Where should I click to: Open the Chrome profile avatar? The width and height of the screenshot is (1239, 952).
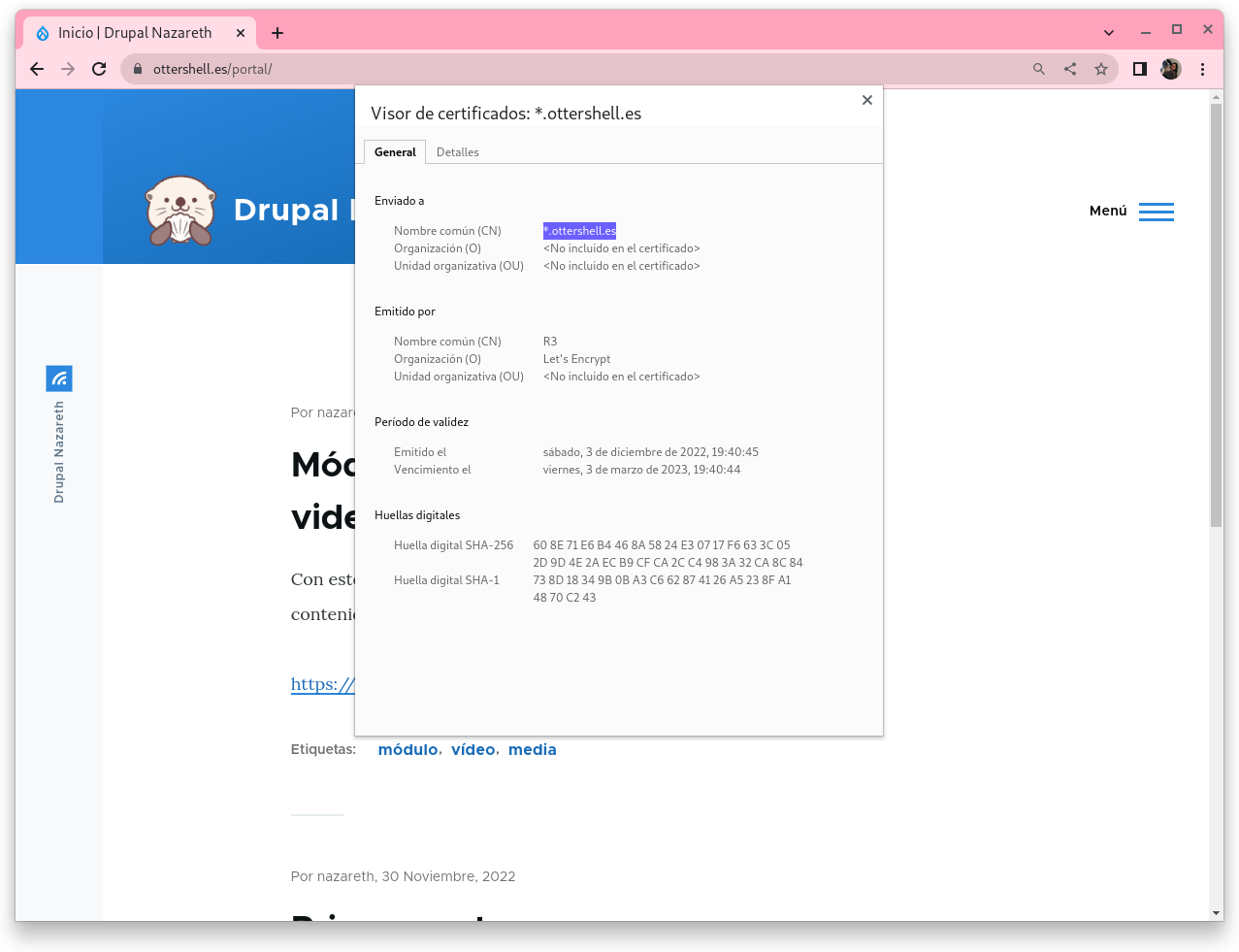1171,69
